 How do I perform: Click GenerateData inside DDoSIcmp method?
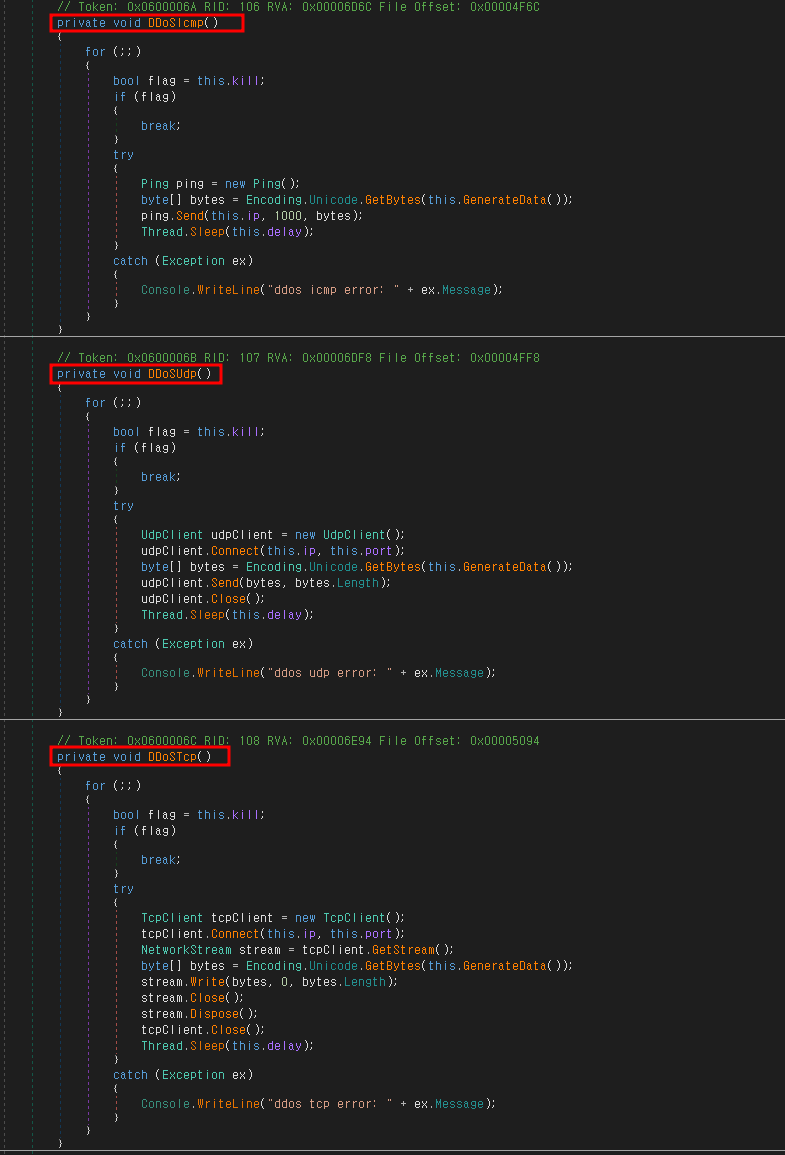click(x=505, y=200)
